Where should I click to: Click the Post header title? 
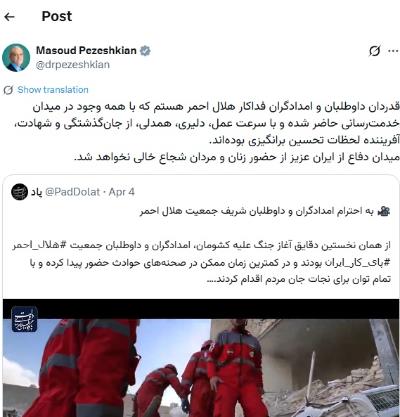tap(57, 16)
